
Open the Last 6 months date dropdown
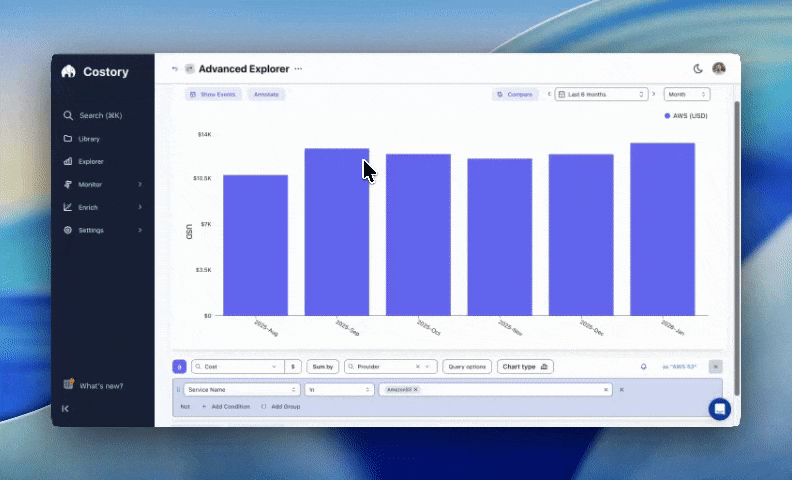pyautogui.click(x=601, y=94)
